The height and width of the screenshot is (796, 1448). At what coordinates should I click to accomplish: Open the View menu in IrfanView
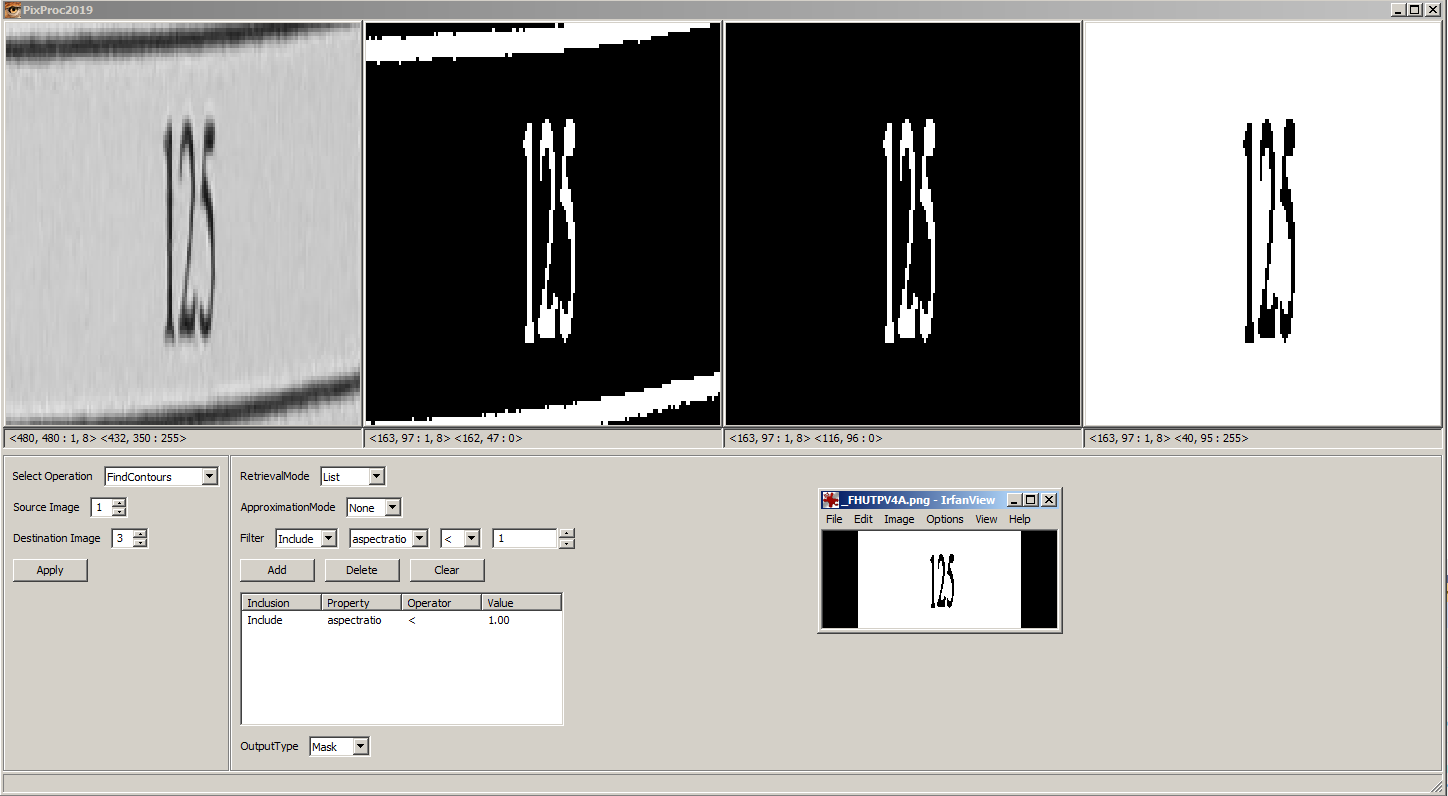click(x=986, y=519)
